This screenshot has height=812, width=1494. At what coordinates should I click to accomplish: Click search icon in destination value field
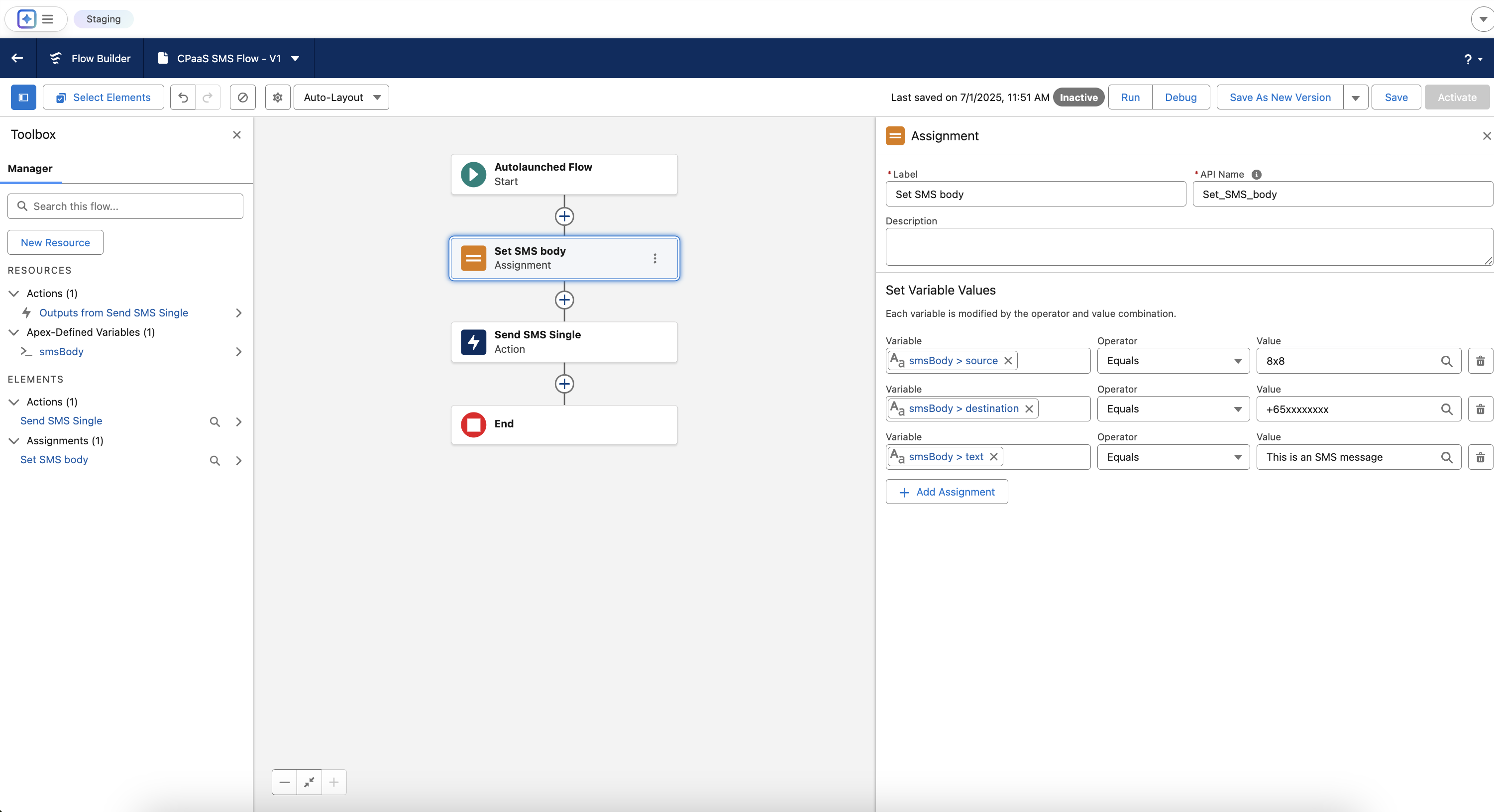[1446, 409]
